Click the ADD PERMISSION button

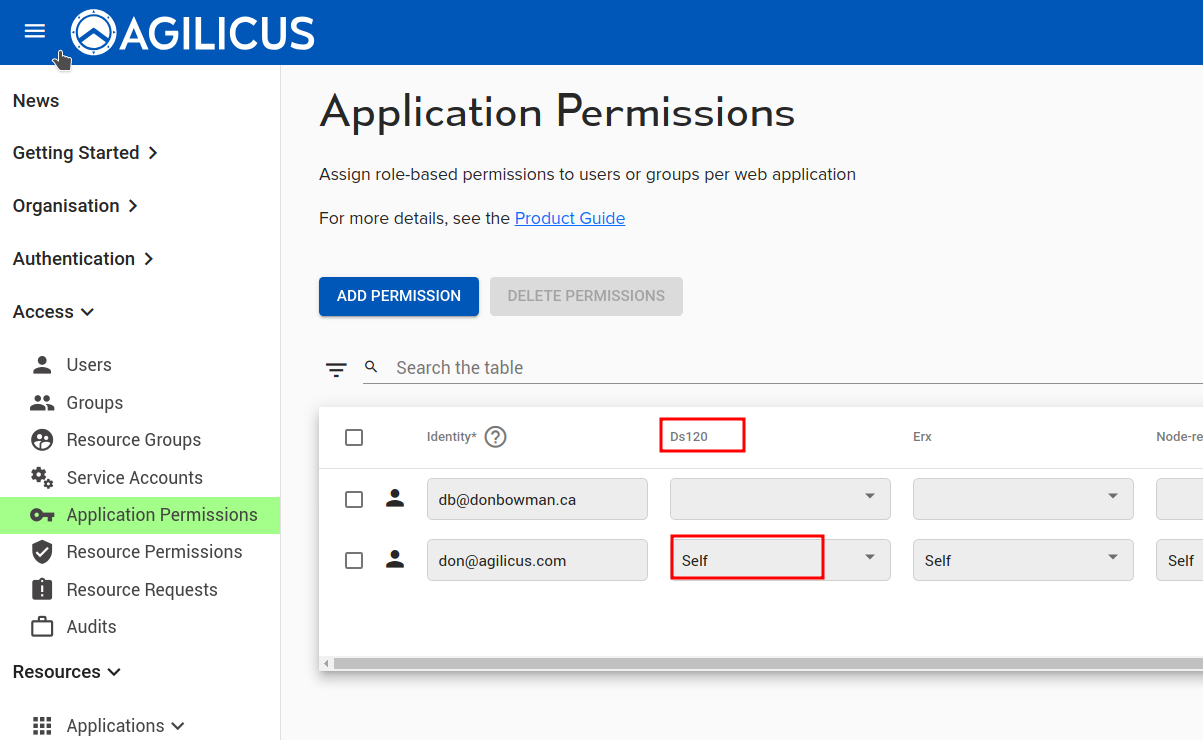[399, 296]
